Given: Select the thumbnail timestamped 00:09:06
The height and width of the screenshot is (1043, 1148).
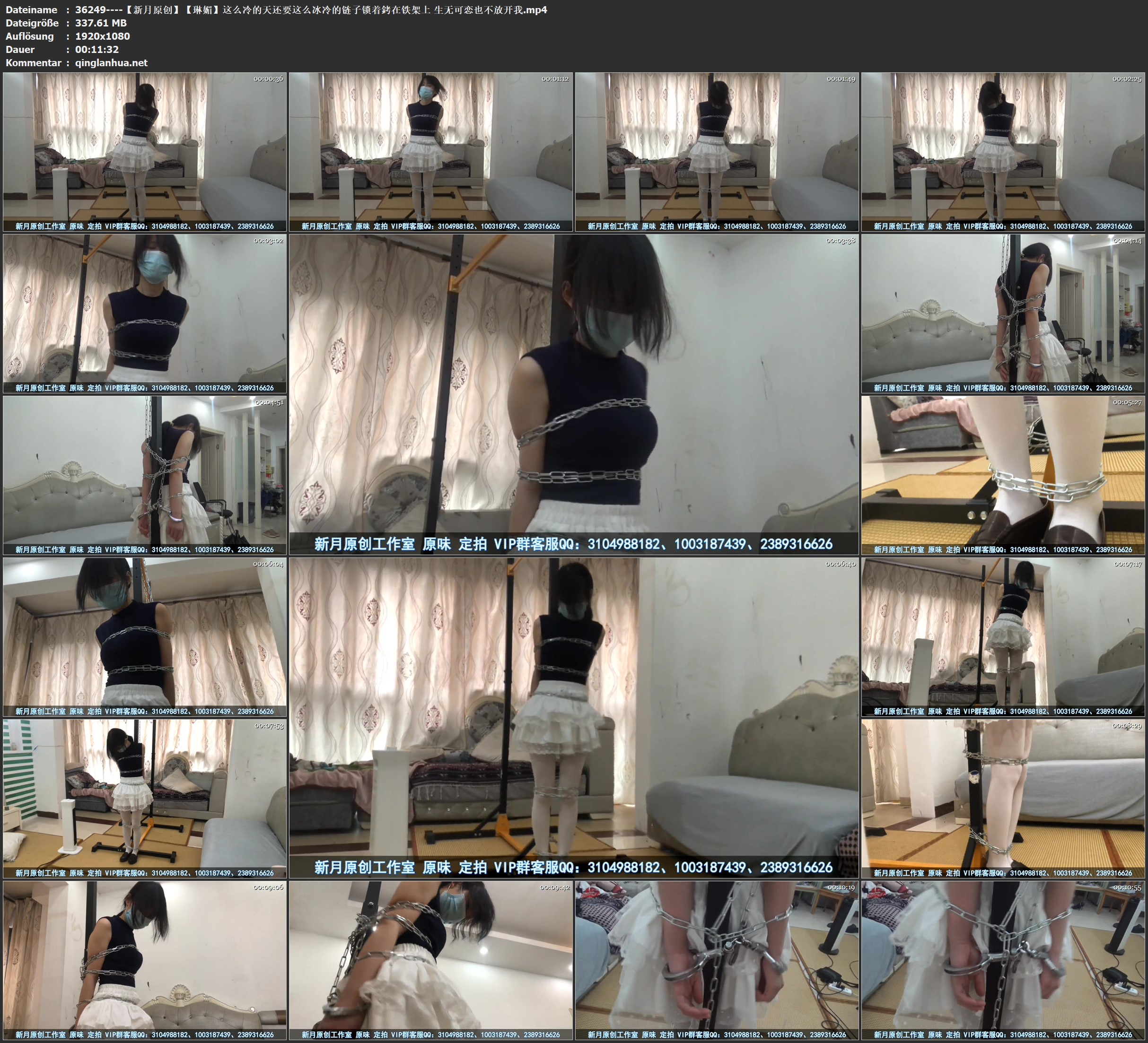Looking at the screenshot, I should [145, 960].
